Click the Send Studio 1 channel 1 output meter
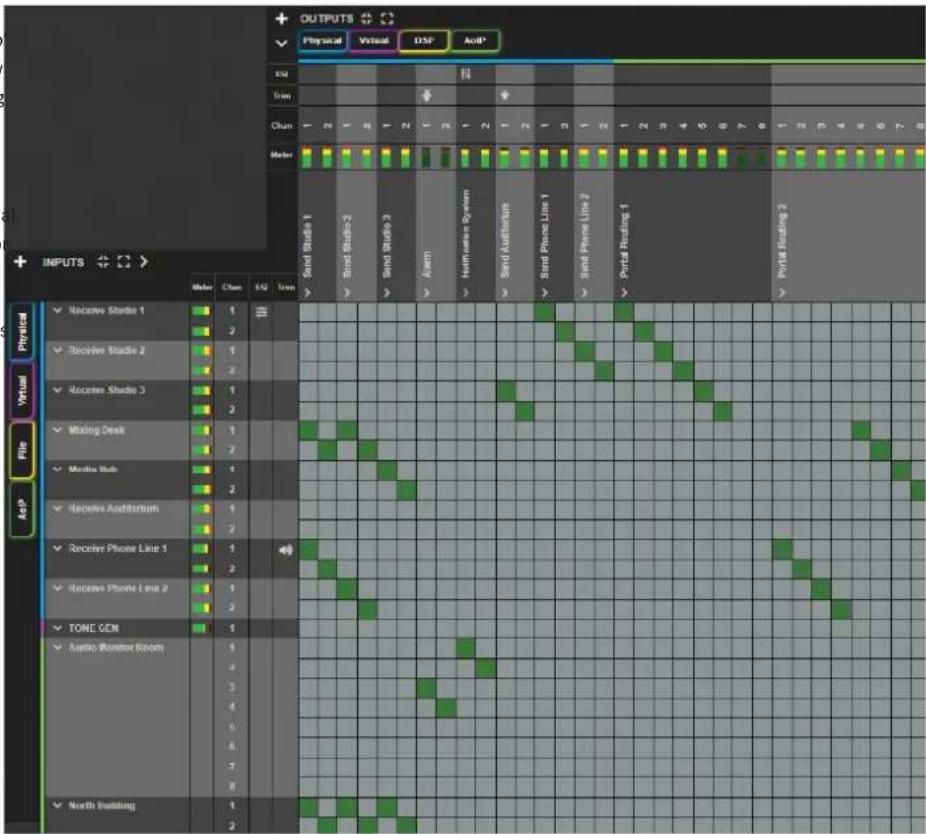The width and height of the screenshot is (926, 834). point(307,157)
